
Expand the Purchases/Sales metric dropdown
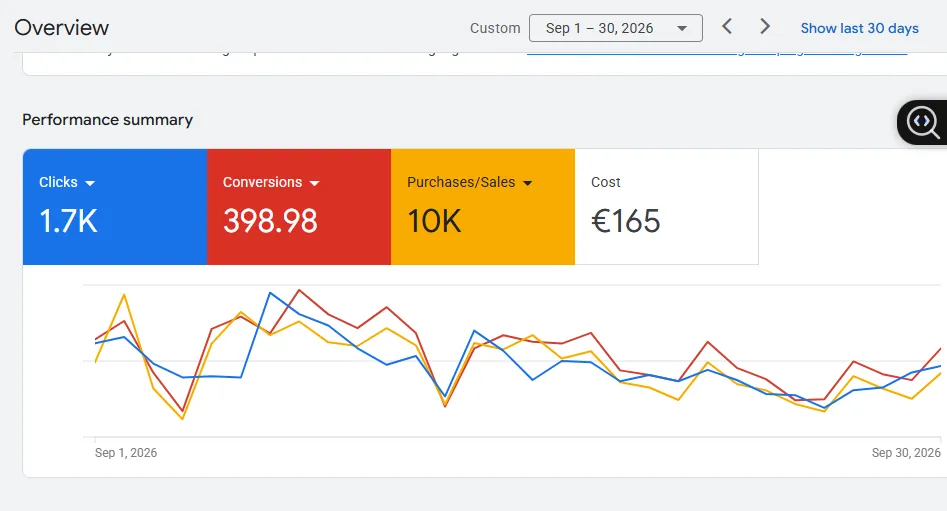[527, 183]
